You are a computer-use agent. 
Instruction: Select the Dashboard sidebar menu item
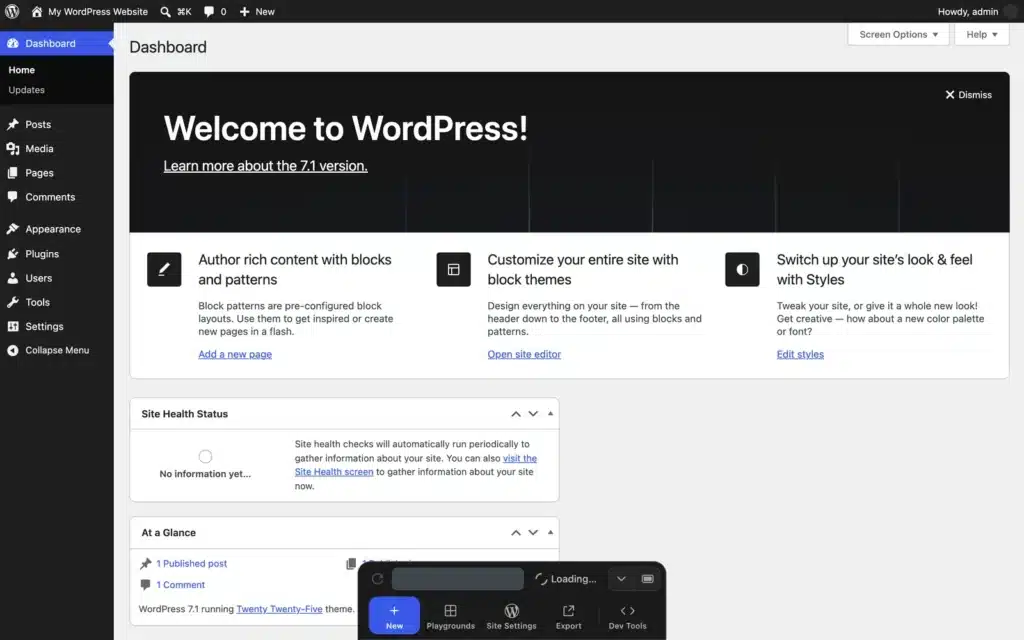click(x=57, y=43)
